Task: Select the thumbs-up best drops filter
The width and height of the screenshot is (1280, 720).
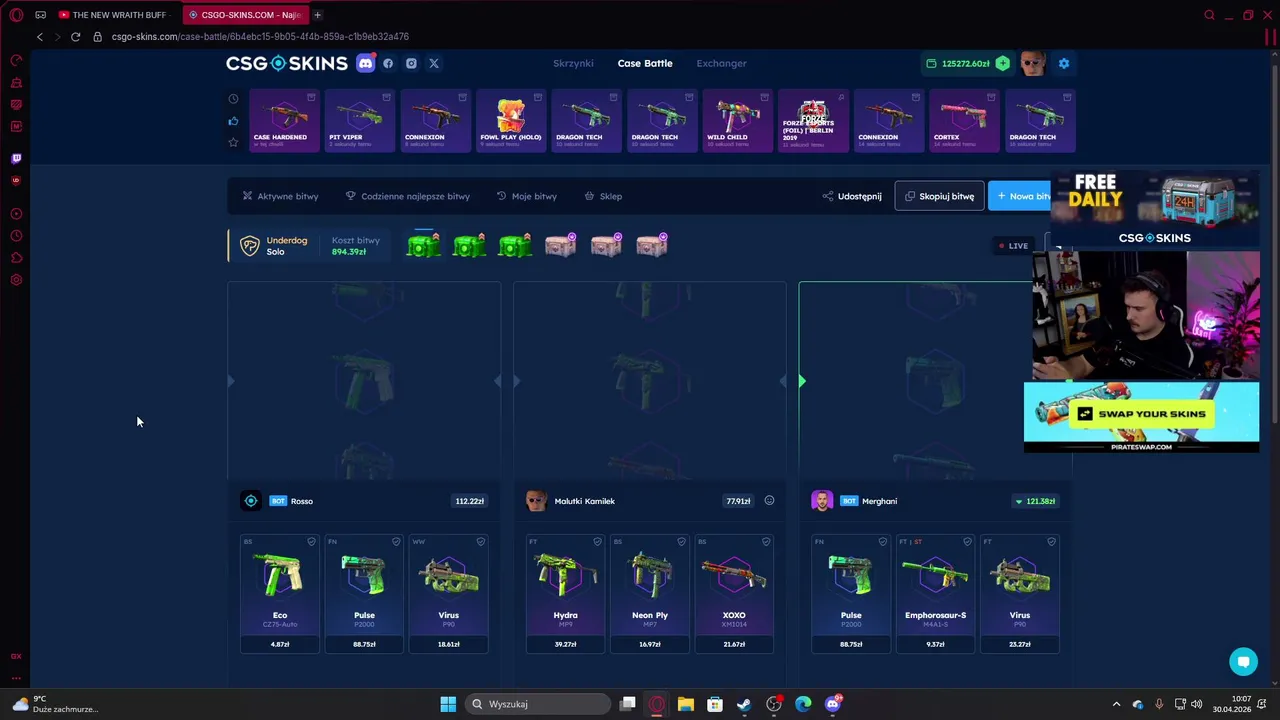Action: 233,121
